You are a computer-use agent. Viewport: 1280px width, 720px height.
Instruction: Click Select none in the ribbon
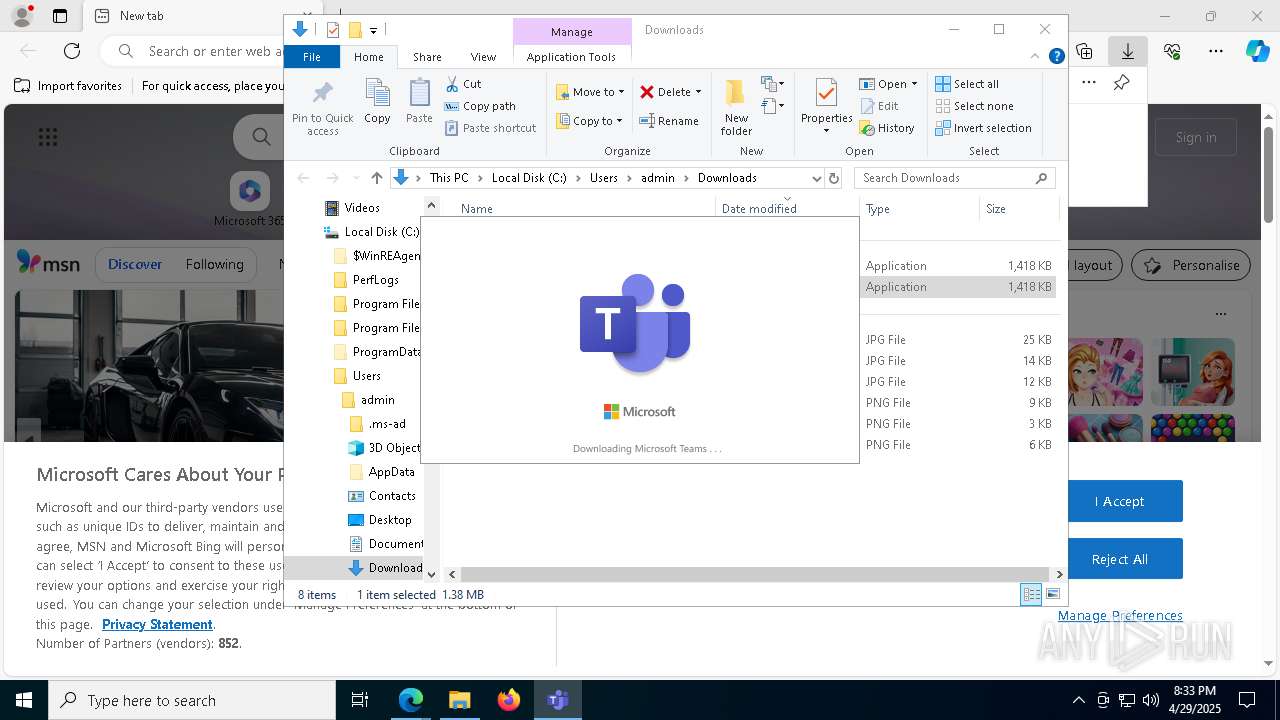coord(975,106)
